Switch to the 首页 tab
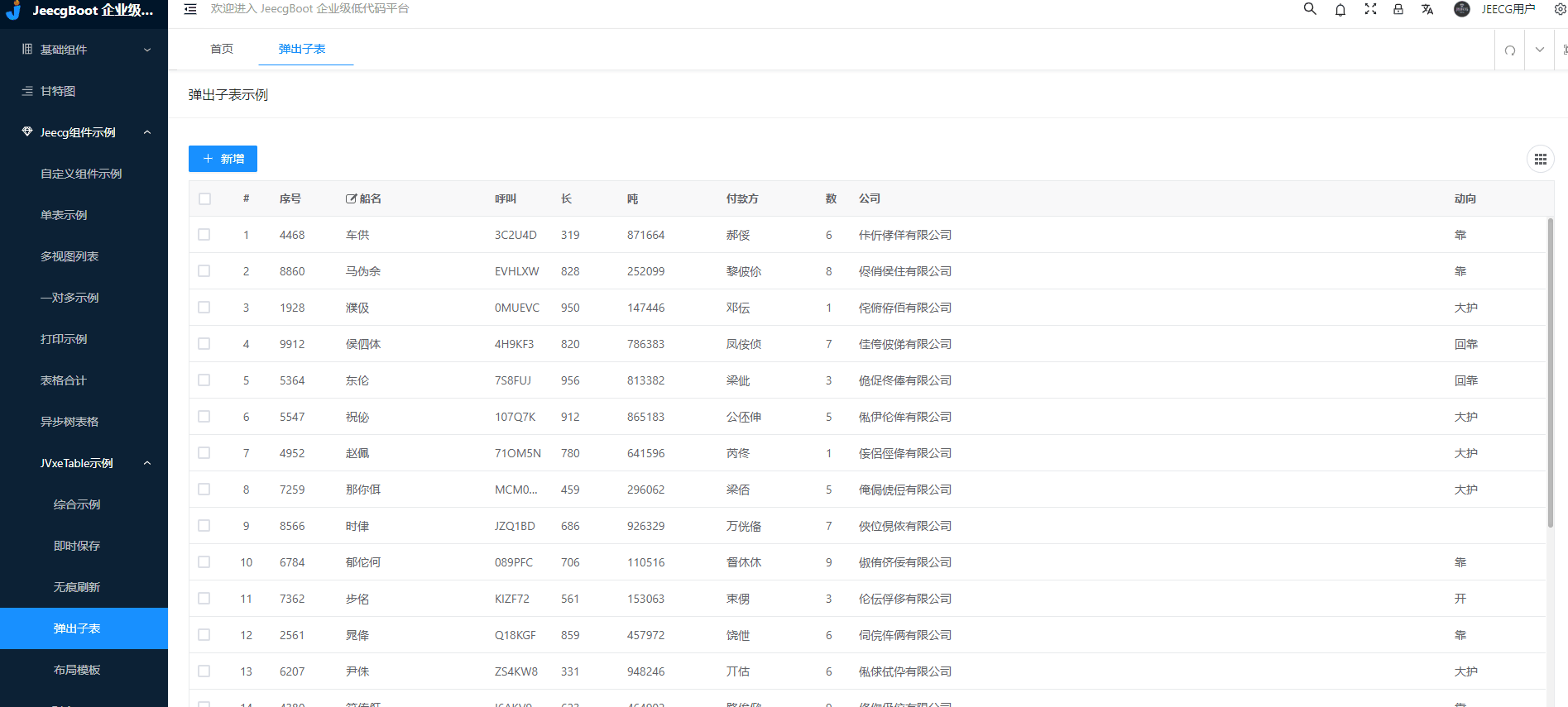Viewport: 1568px width, 707px height. coord(222,49)
